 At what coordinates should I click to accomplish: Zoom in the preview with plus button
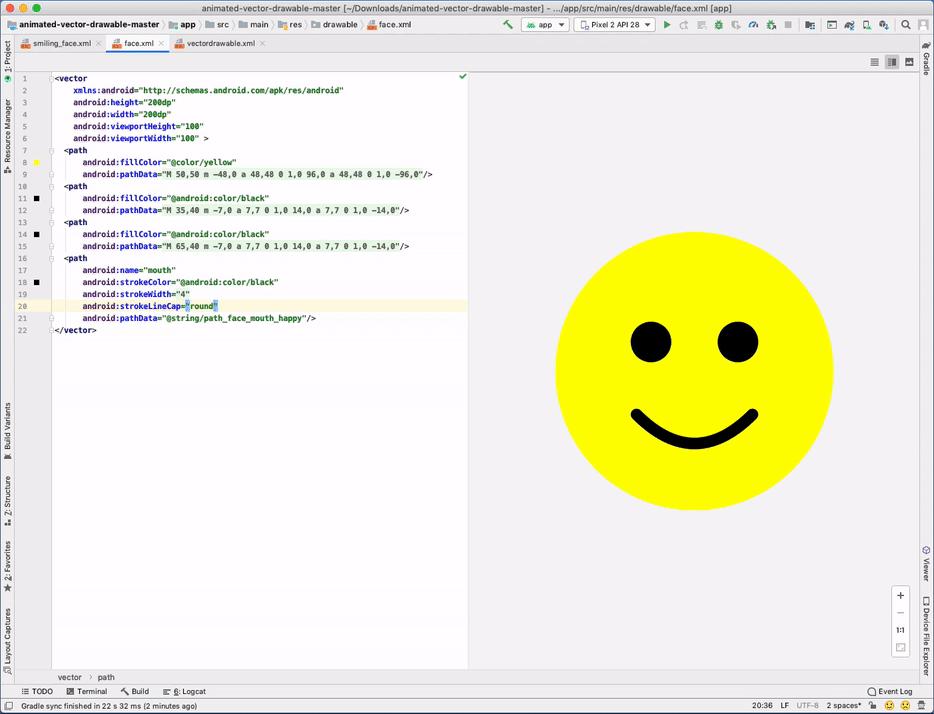[900, 596]
